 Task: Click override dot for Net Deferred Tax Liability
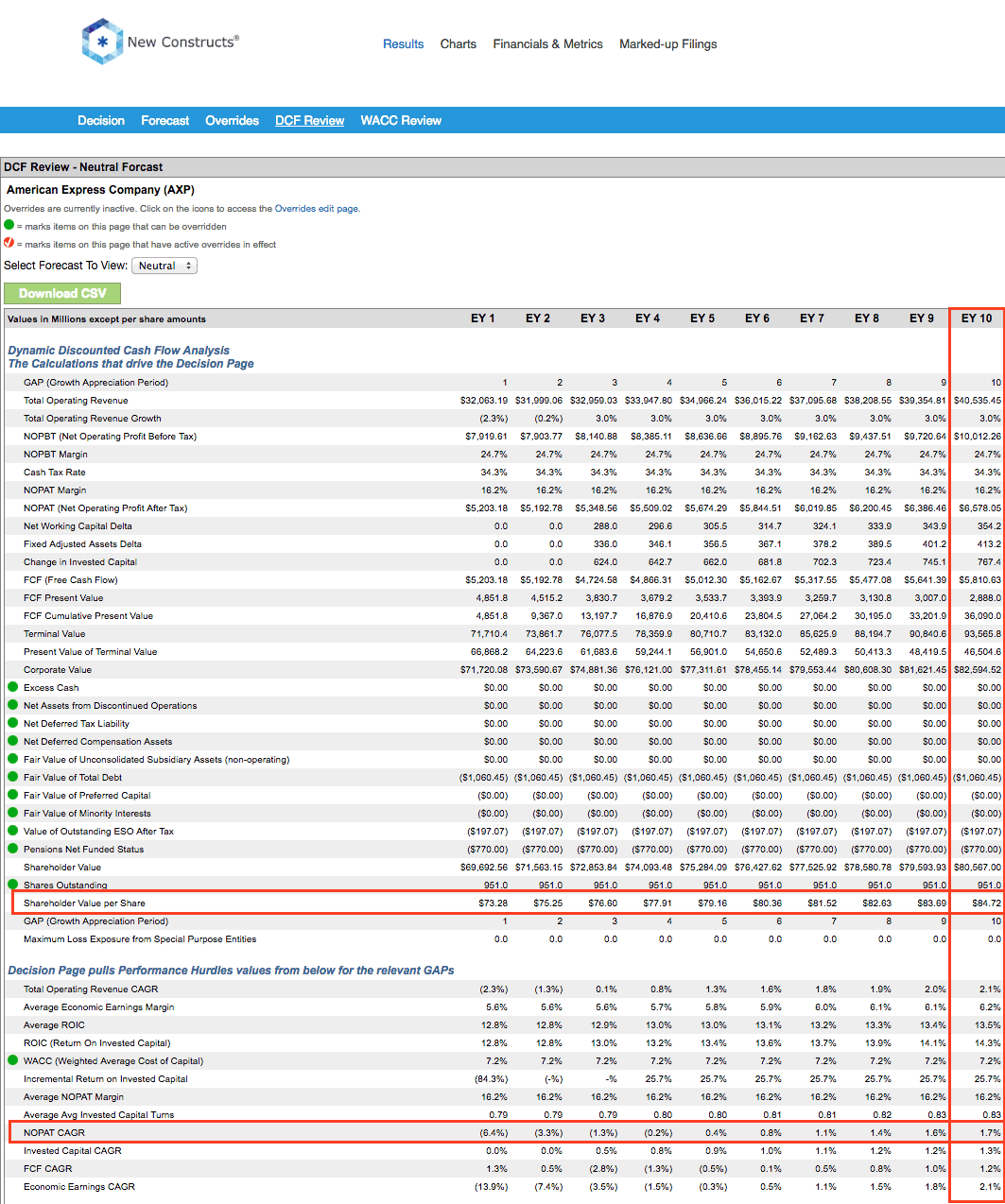click(13, 723)
